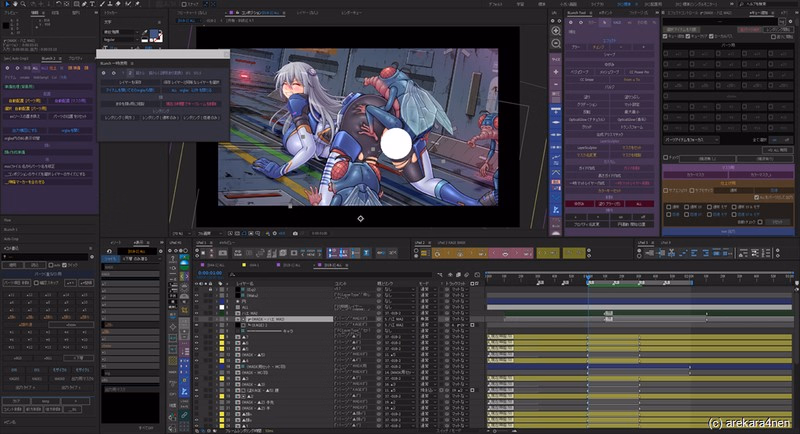Screen dimensions: 800x434
Task: Click the text fill color swatch
Action: [153, 32]
